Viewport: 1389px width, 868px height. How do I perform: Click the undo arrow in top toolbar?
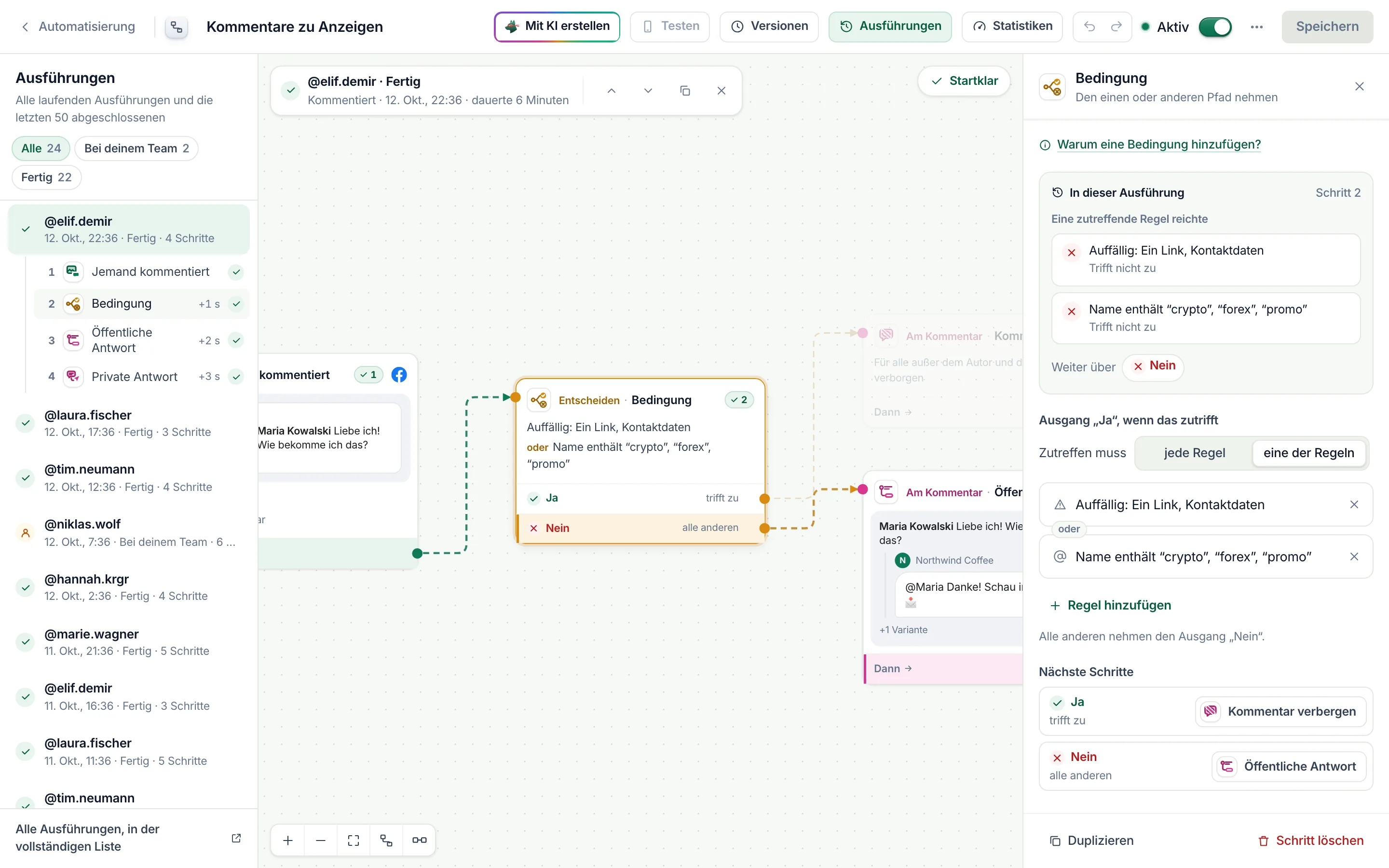1089,27
